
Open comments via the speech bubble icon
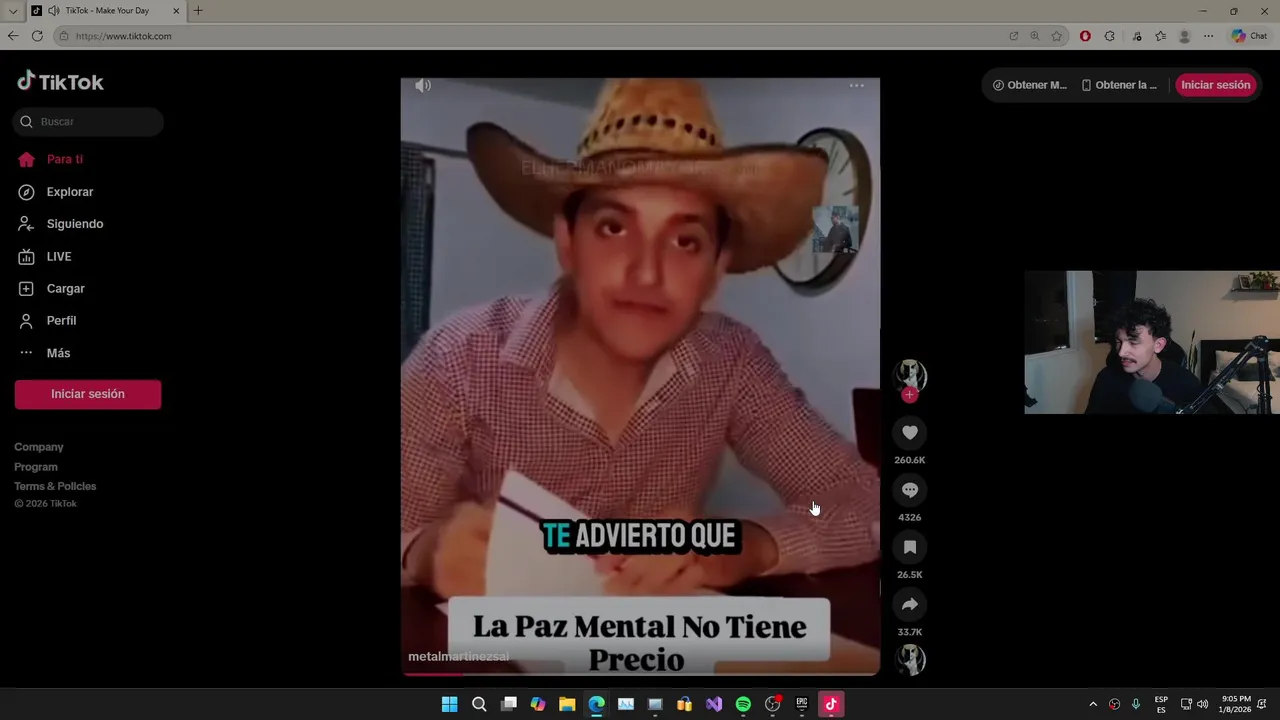pyautogui.click(x=910, y=490)
